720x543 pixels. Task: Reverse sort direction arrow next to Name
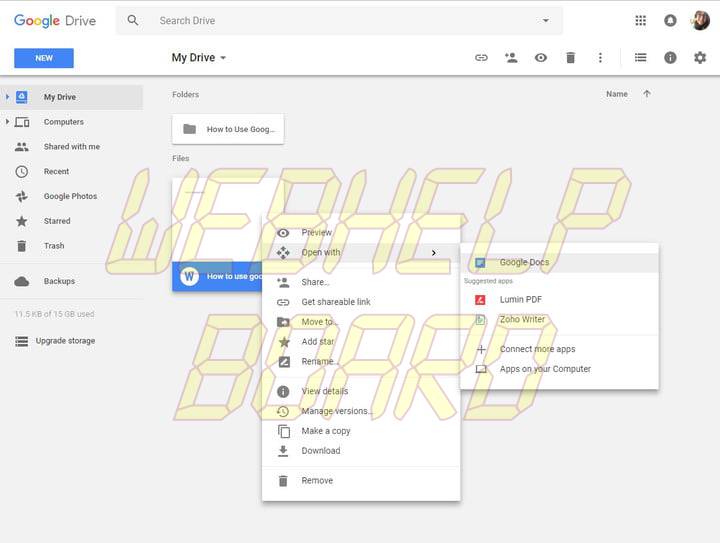[647, 94]
